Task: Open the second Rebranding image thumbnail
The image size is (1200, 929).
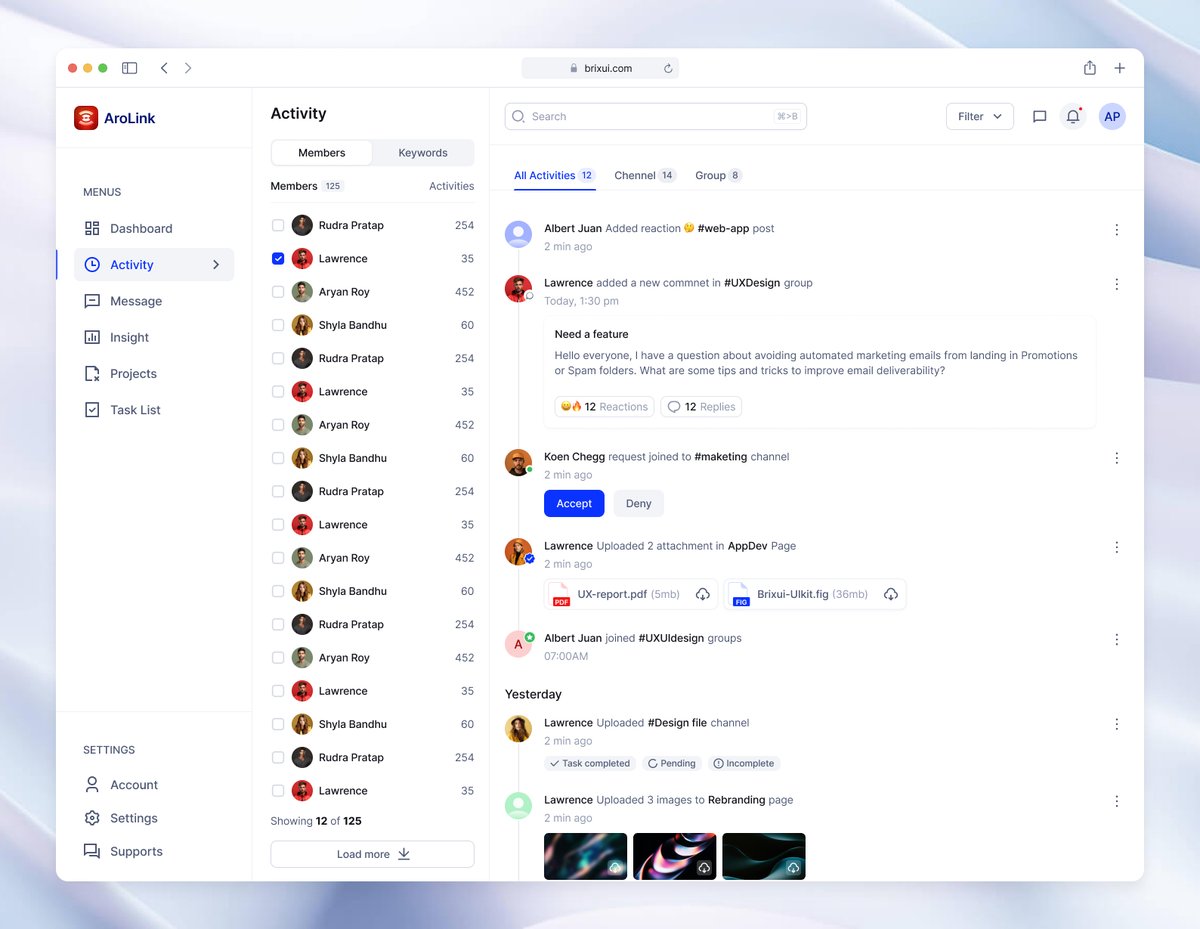Action: coord(675,856)
